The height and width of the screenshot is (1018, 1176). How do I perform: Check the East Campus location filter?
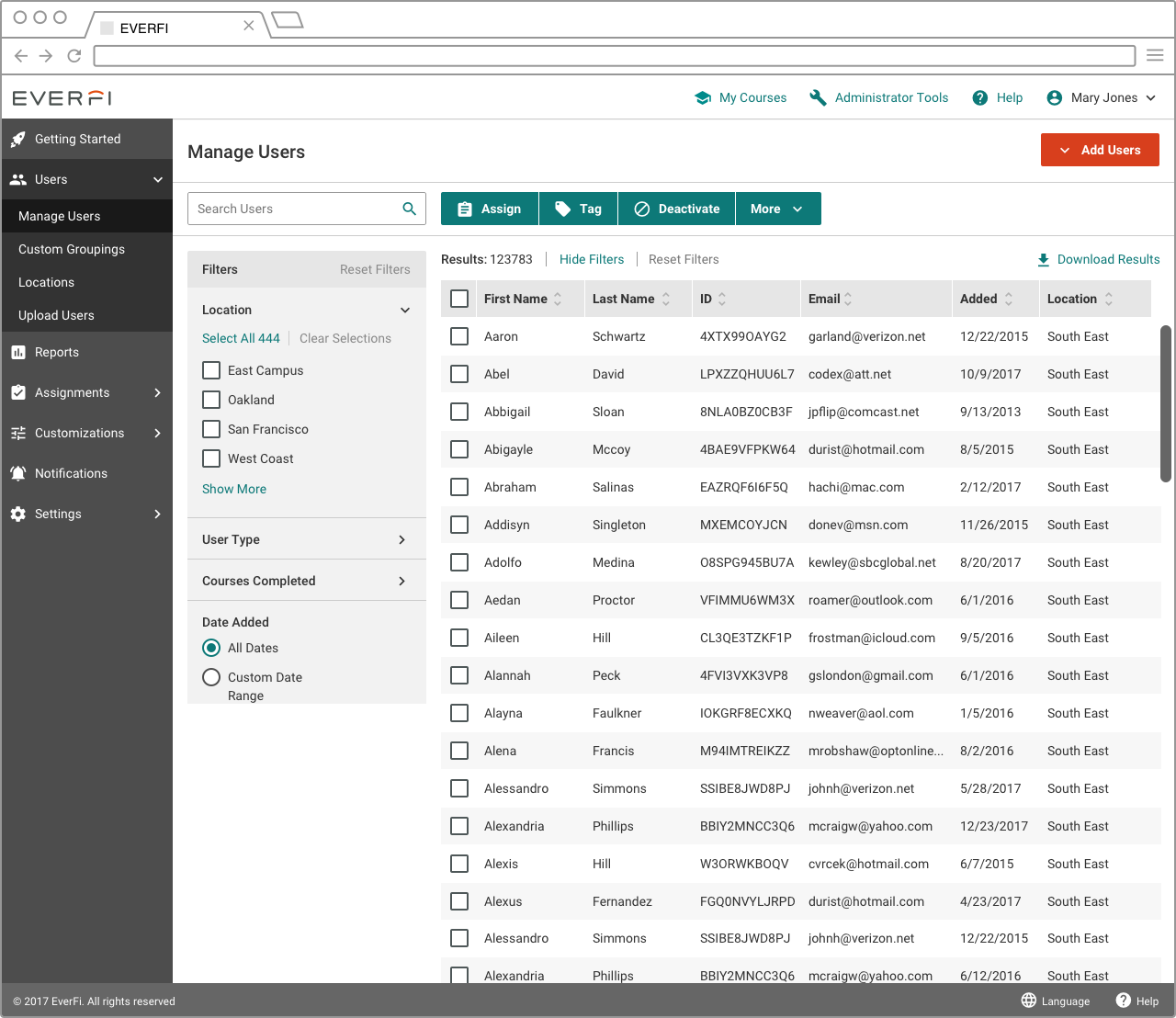[211, 371]
